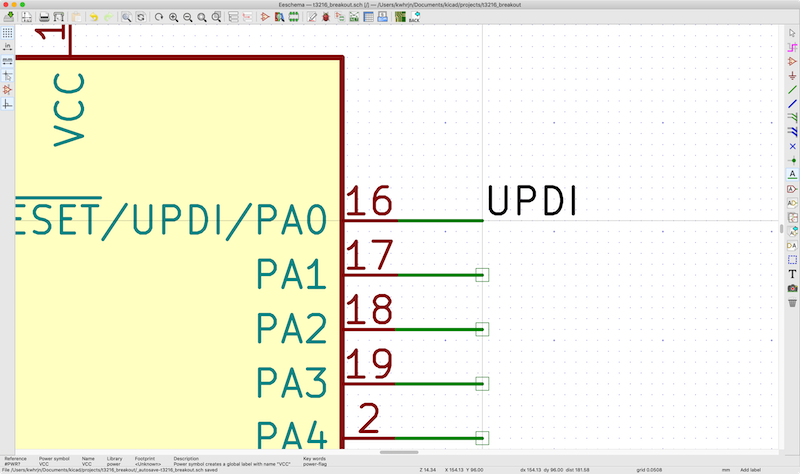
Task: Toggle hidden pins display
Action: [x=7, y=90]
